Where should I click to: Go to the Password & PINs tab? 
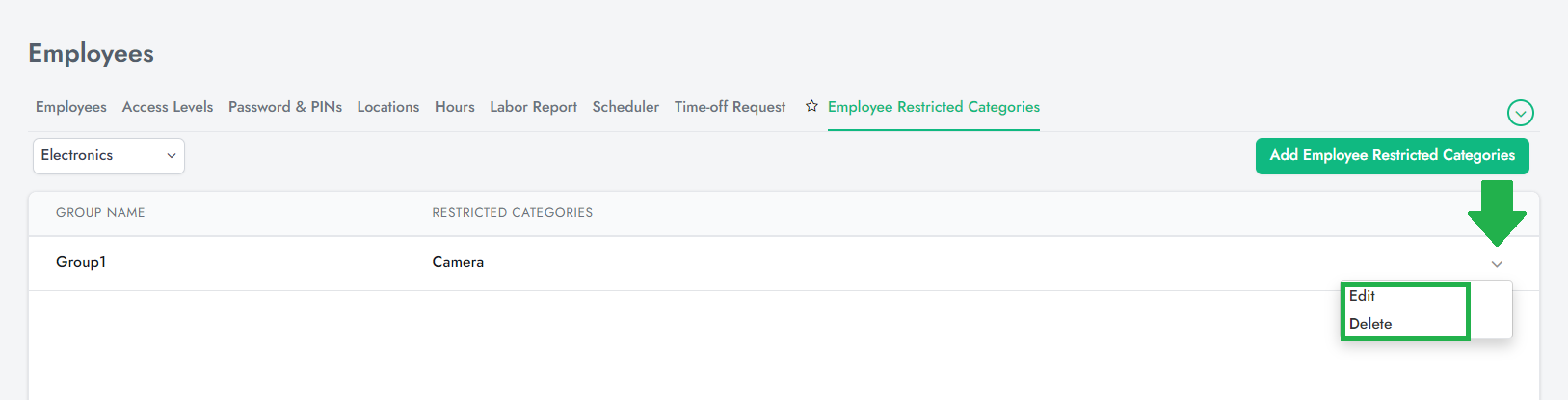[285, 107]
